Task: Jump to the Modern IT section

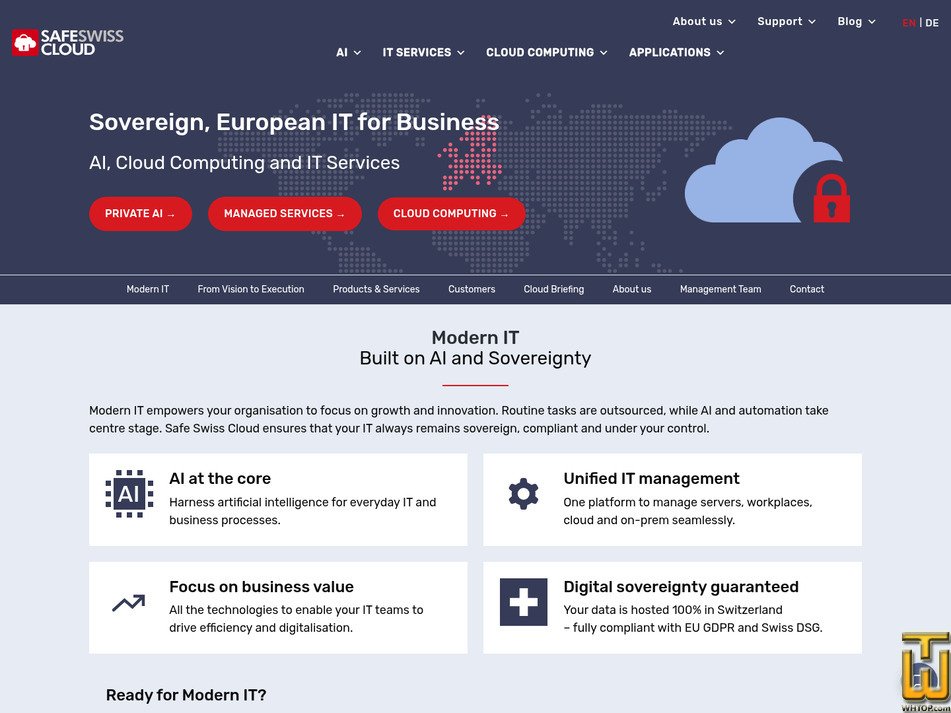Action: point(147,289)
